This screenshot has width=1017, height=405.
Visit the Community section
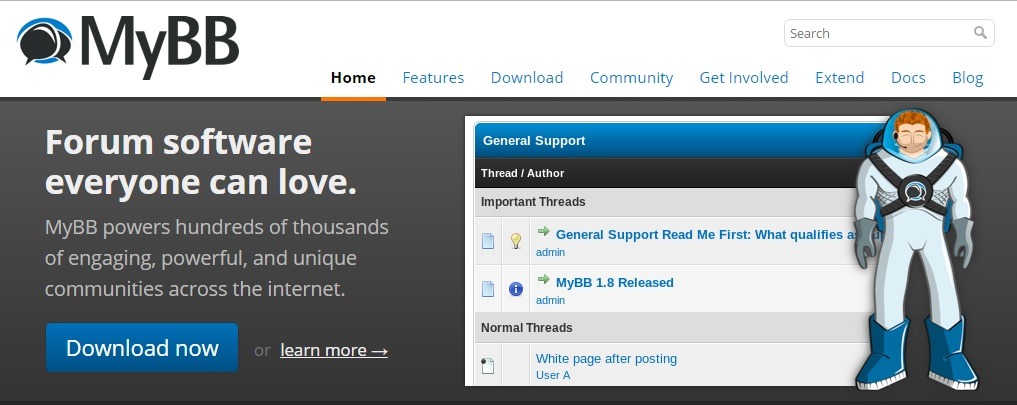pos(631,78)
